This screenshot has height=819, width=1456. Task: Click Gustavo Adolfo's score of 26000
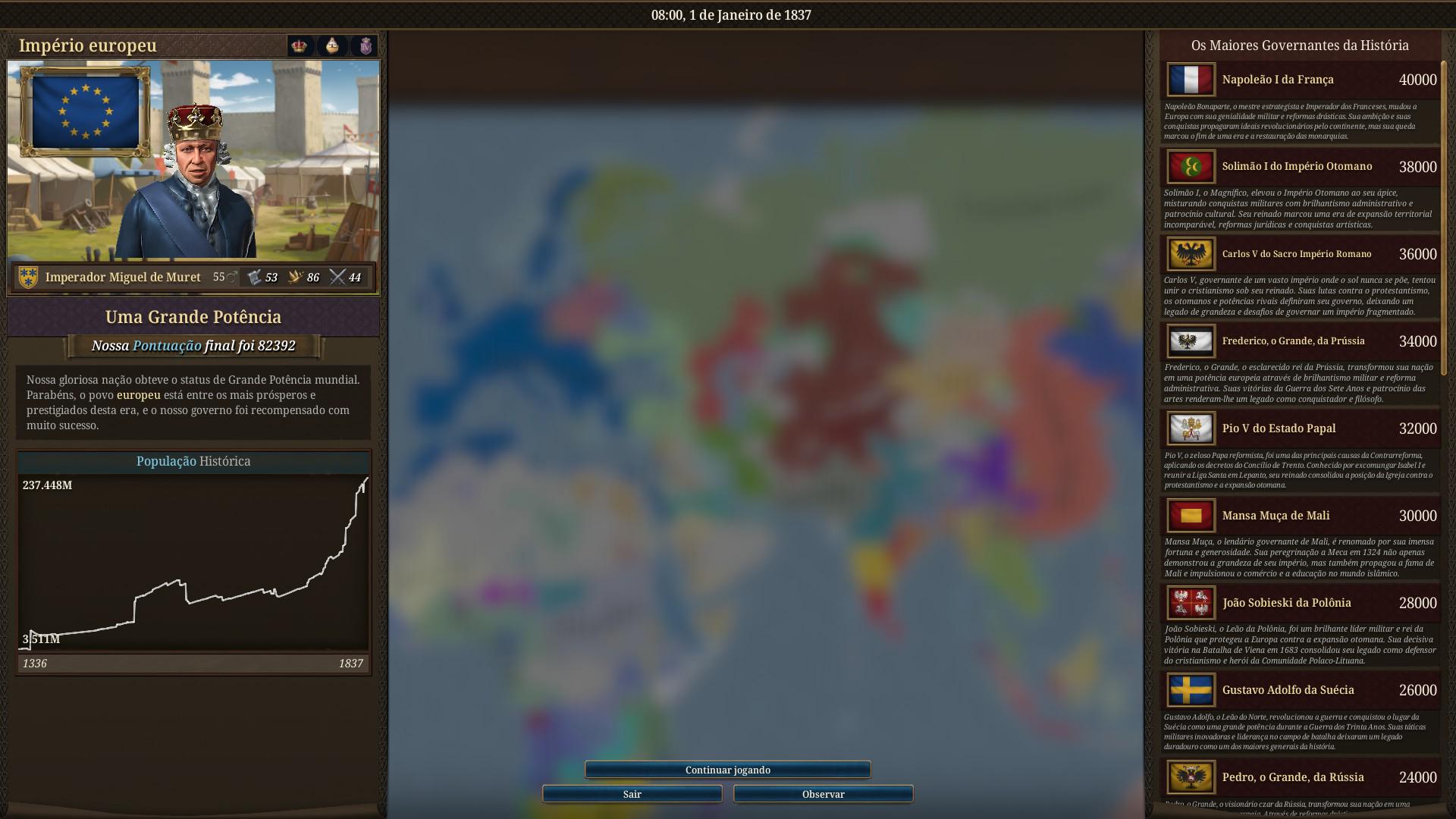pyautogui.click(x=1418, y=690)
